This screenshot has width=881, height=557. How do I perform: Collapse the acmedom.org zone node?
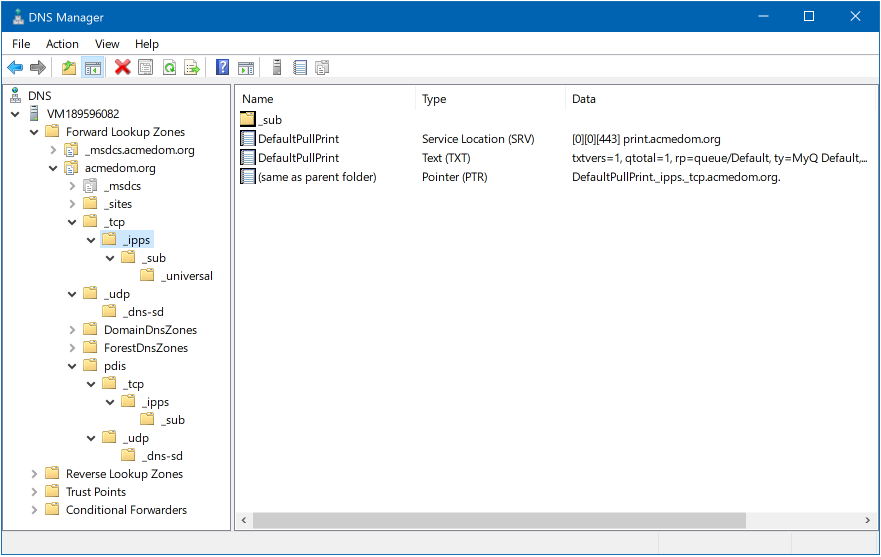(x=54, y=168)
